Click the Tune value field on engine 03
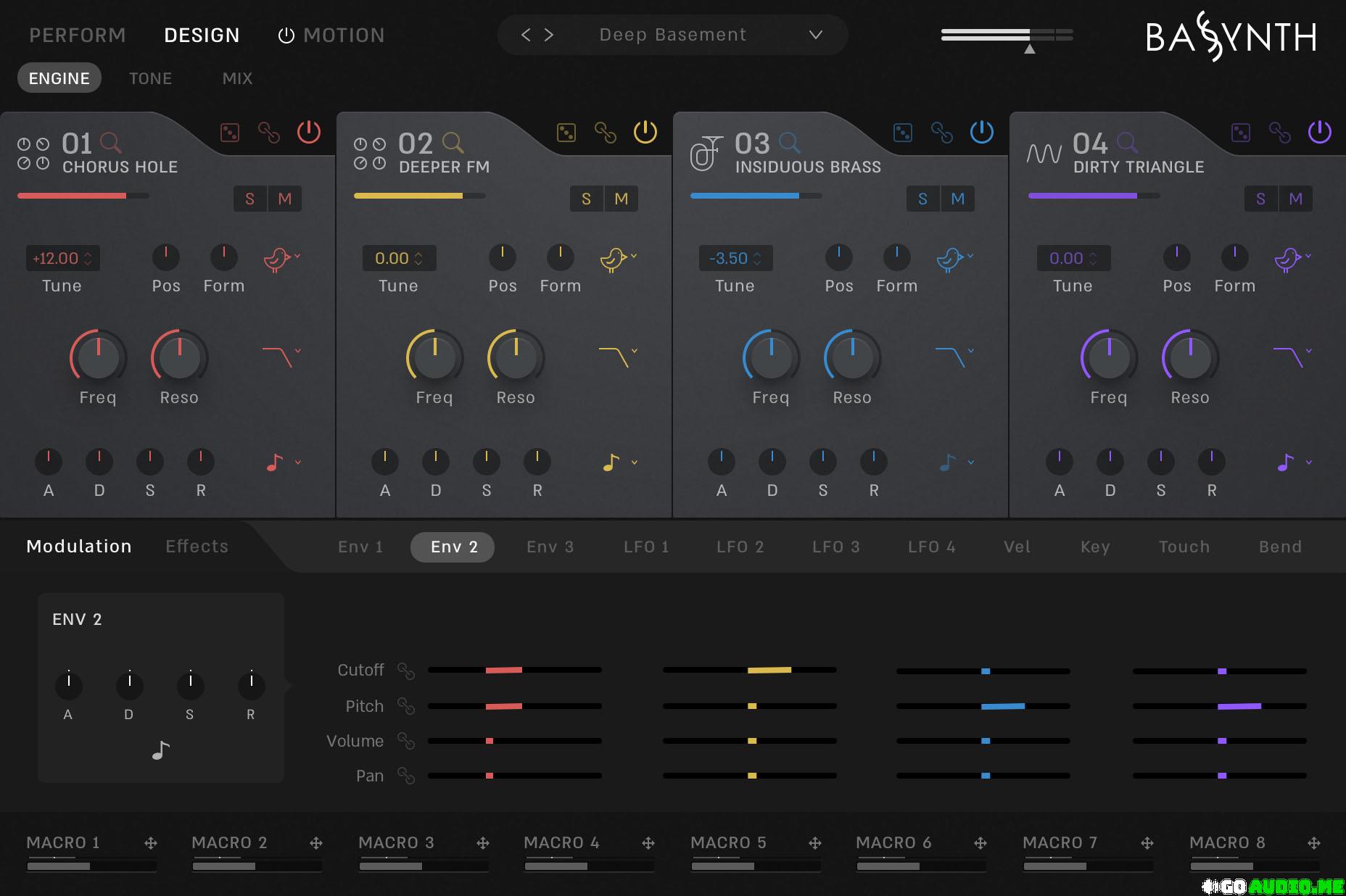This screenshot has width=1346, height=896. pos(735,258)
